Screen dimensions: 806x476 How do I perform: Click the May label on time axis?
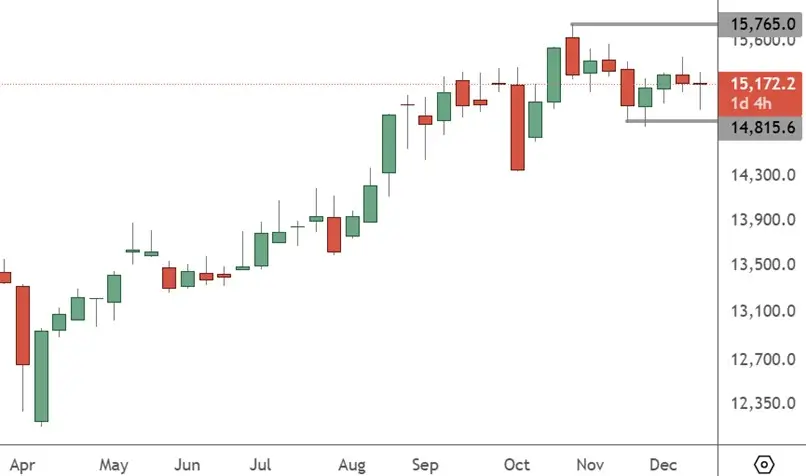coord(114,465)
